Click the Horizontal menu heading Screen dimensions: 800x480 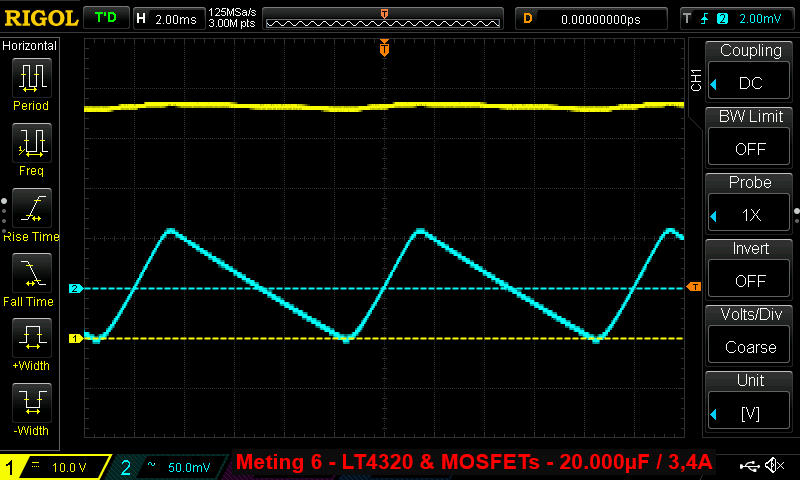point(30,46)
